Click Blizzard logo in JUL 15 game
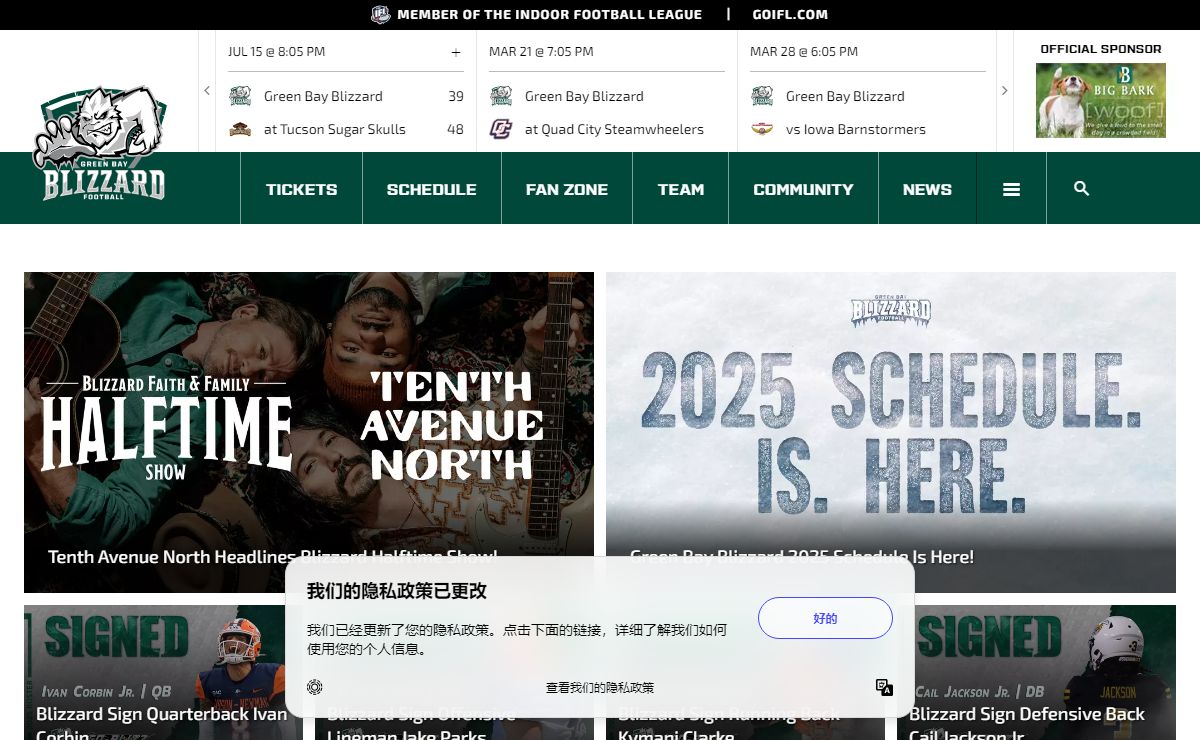1200x740 pixels. tap(240, 96)
